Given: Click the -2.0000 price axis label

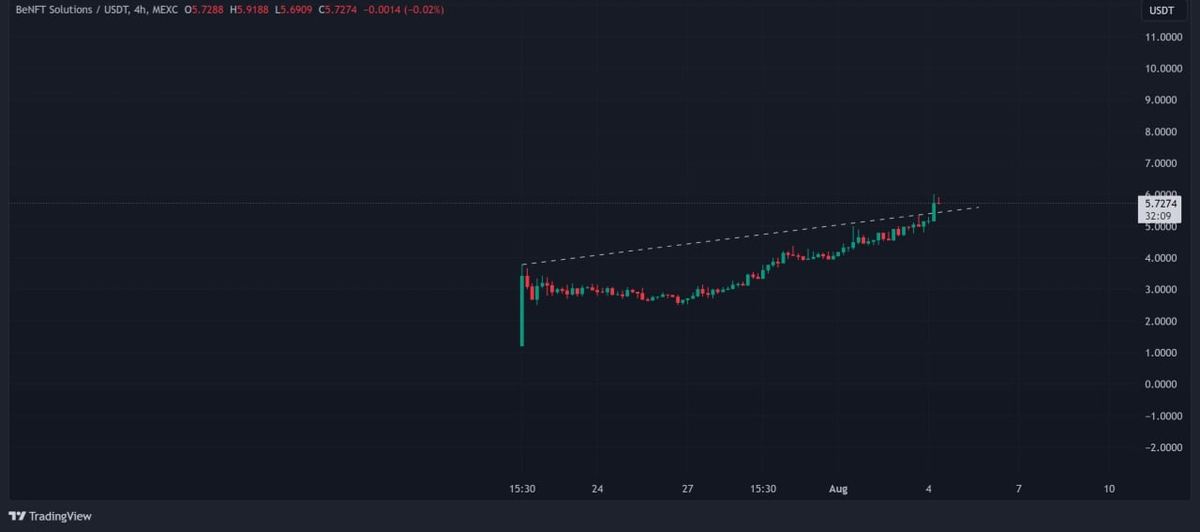Looking at the screenshot, I should pos(1164,447).
